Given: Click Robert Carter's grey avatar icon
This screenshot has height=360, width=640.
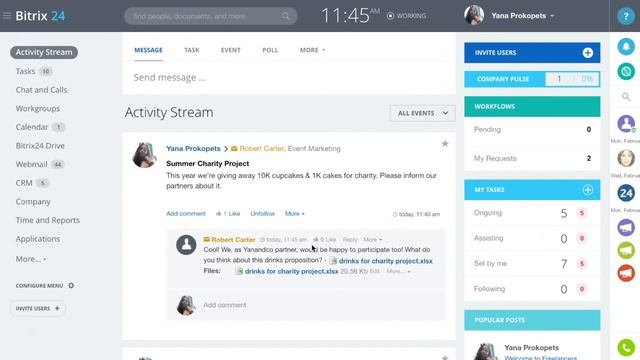Looking at the screenshot, I should [x=186, y=245].
